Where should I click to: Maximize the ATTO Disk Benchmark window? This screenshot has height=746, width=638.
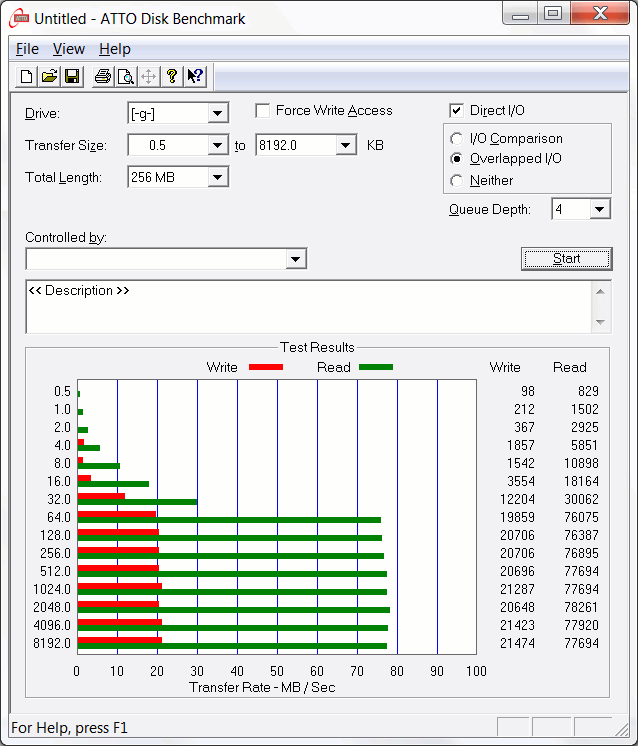553,13
